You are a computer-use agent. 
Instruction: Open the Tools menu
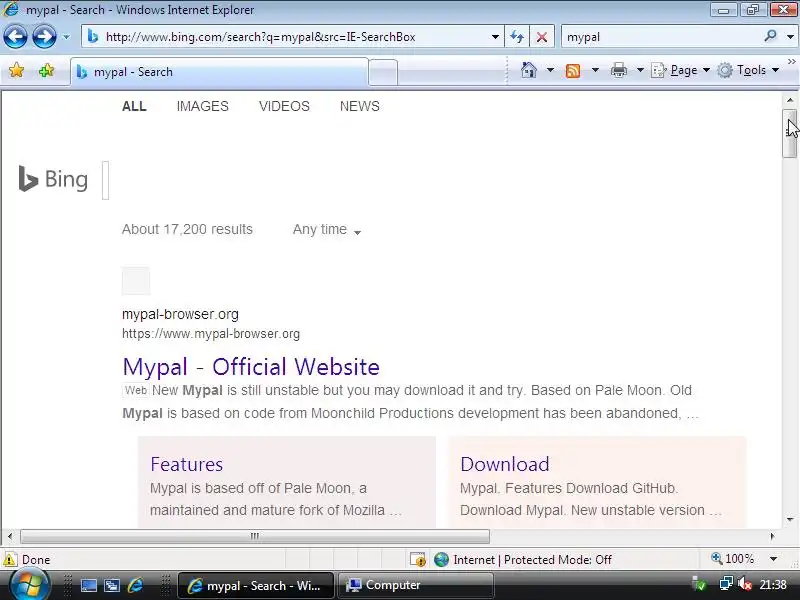click(x=748, y=70)
